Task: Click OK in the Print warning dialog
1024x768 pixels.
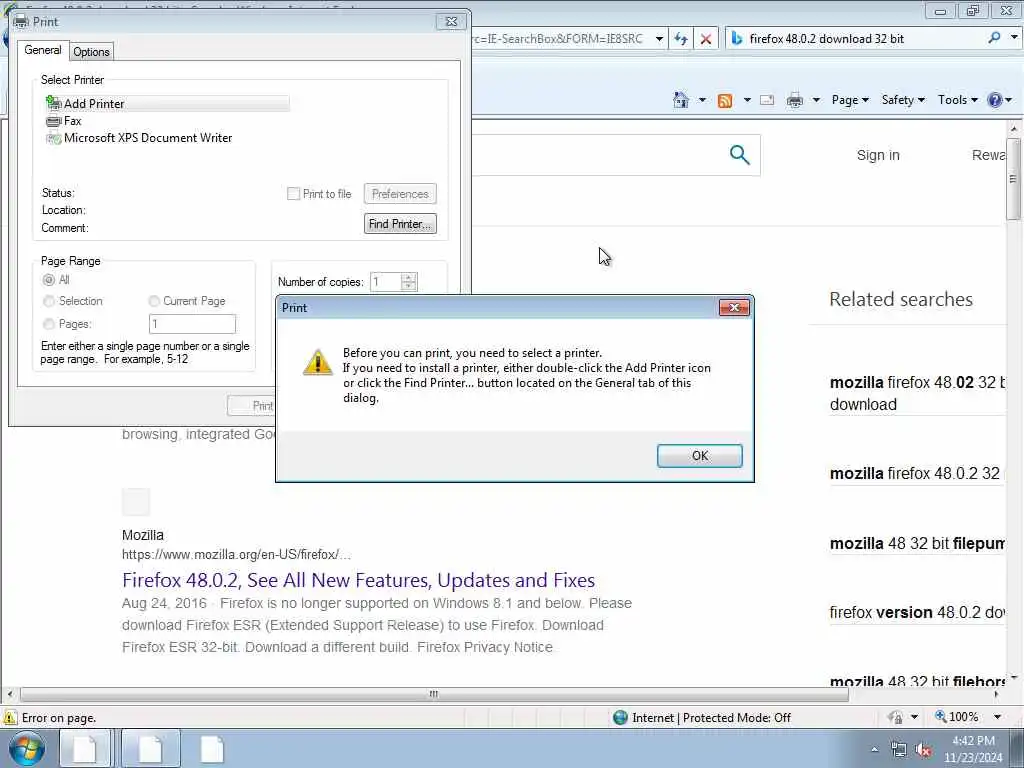Action: point(699,456)
